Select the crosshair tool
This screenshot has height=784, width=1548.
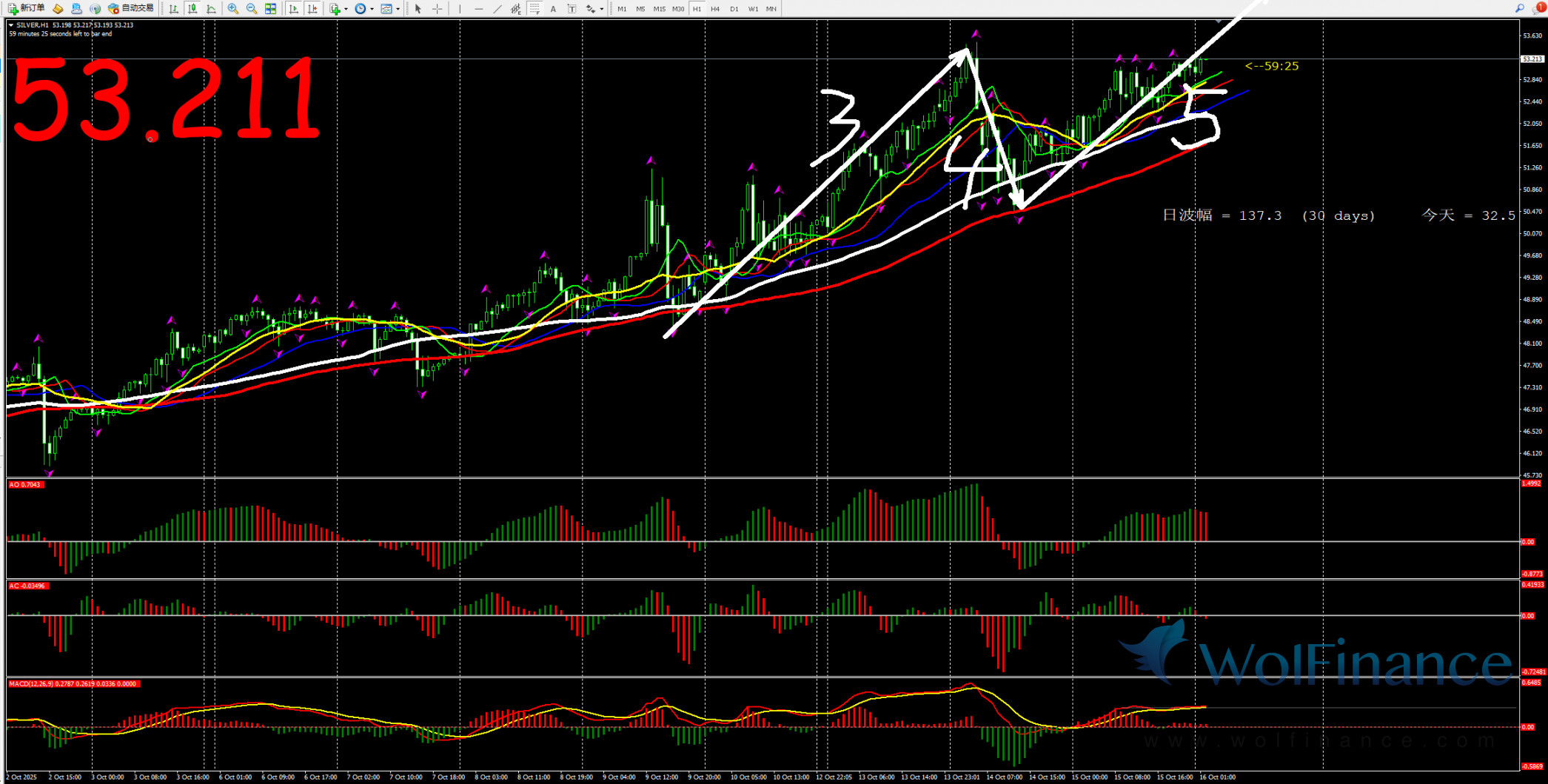[438, 9]
